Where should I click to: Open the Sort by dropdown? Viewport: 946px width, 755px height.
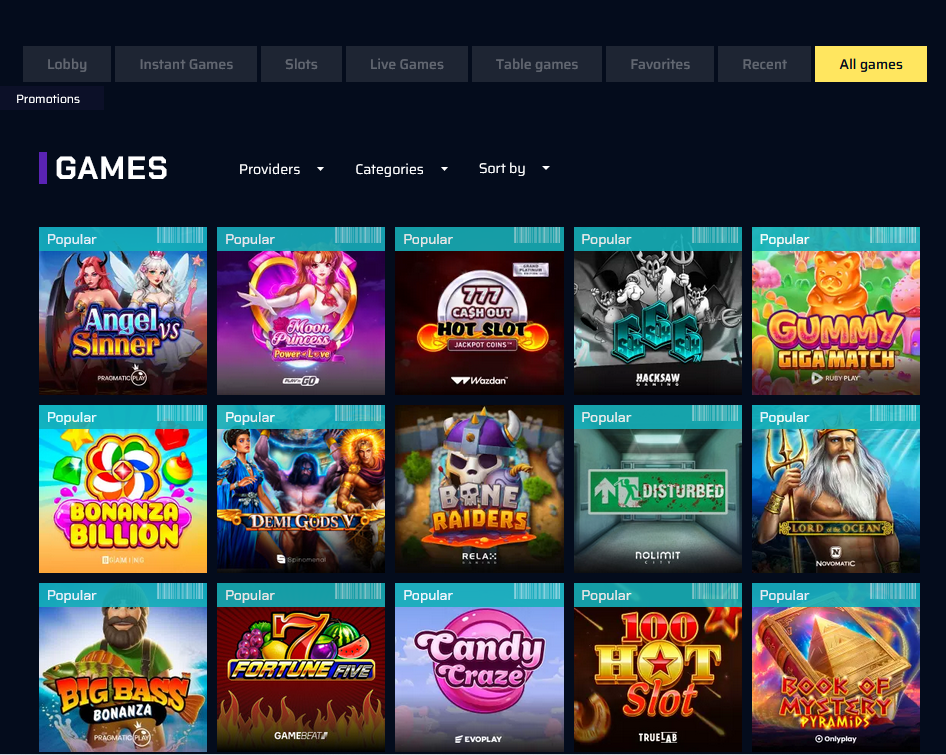coord(514,168)
